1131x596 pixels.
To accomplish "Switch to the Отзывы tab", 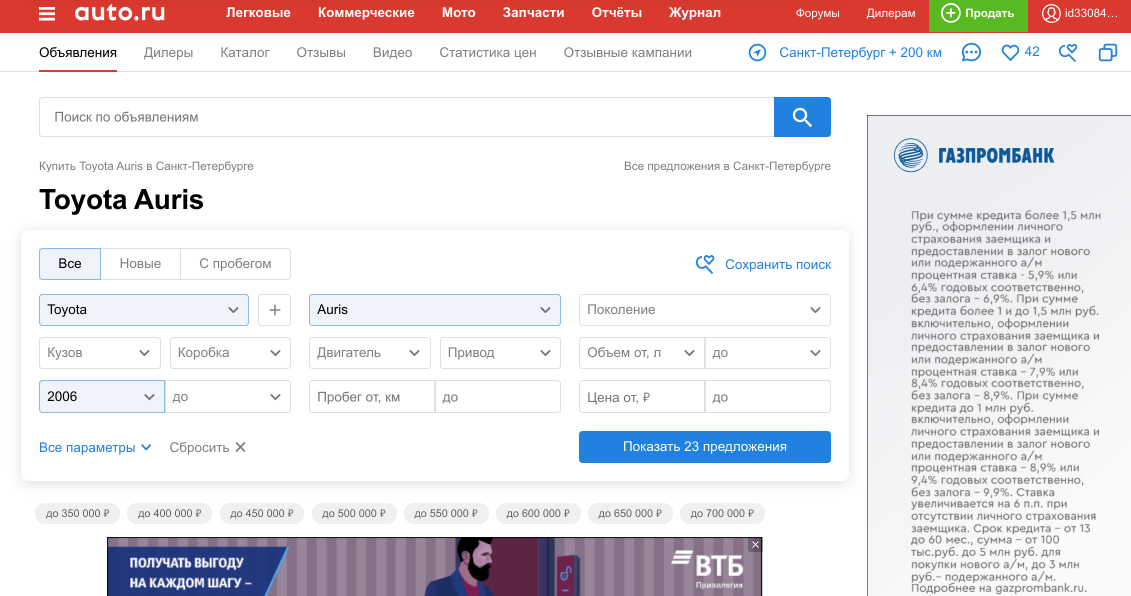I will [321, 53].
